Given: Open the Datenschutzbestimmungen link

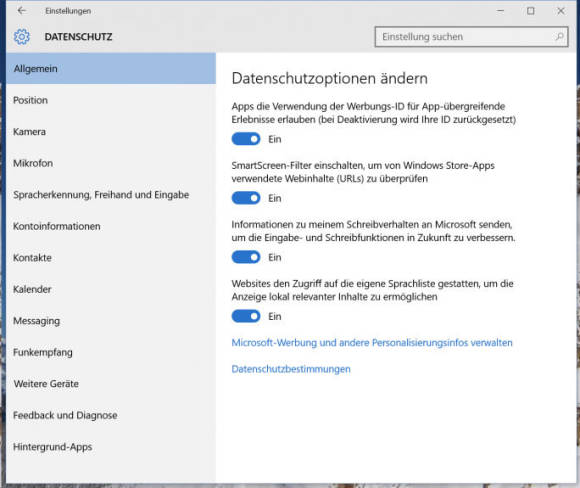Looking at the screenshot, I should [x=291, y=369].
